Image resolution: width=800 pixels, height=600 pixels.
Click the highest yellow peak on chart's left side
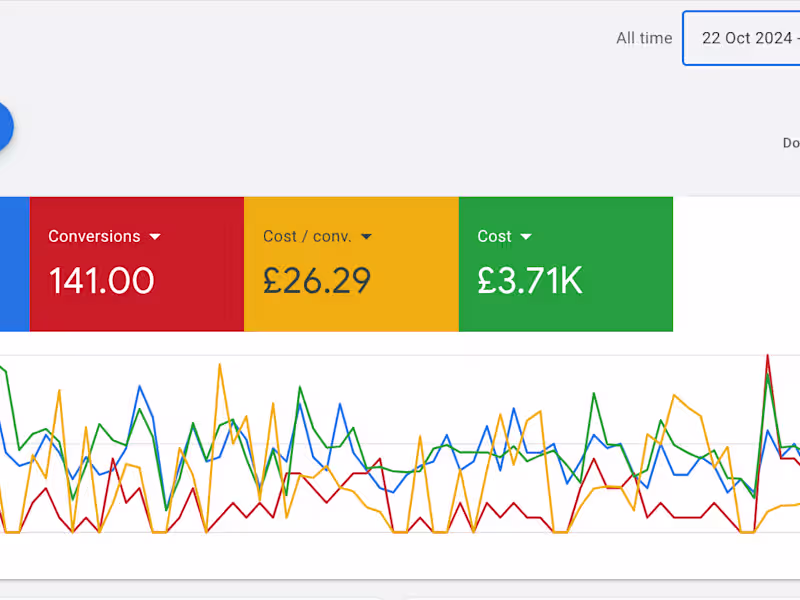pos(219,365)
